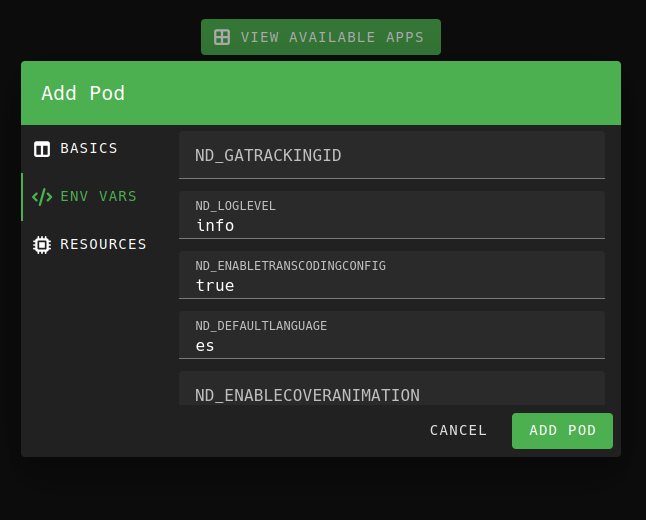Click the 'info' value in ND_LOGLEVEL
Viewport: 646px width, 520px height.
click(215, 226)
